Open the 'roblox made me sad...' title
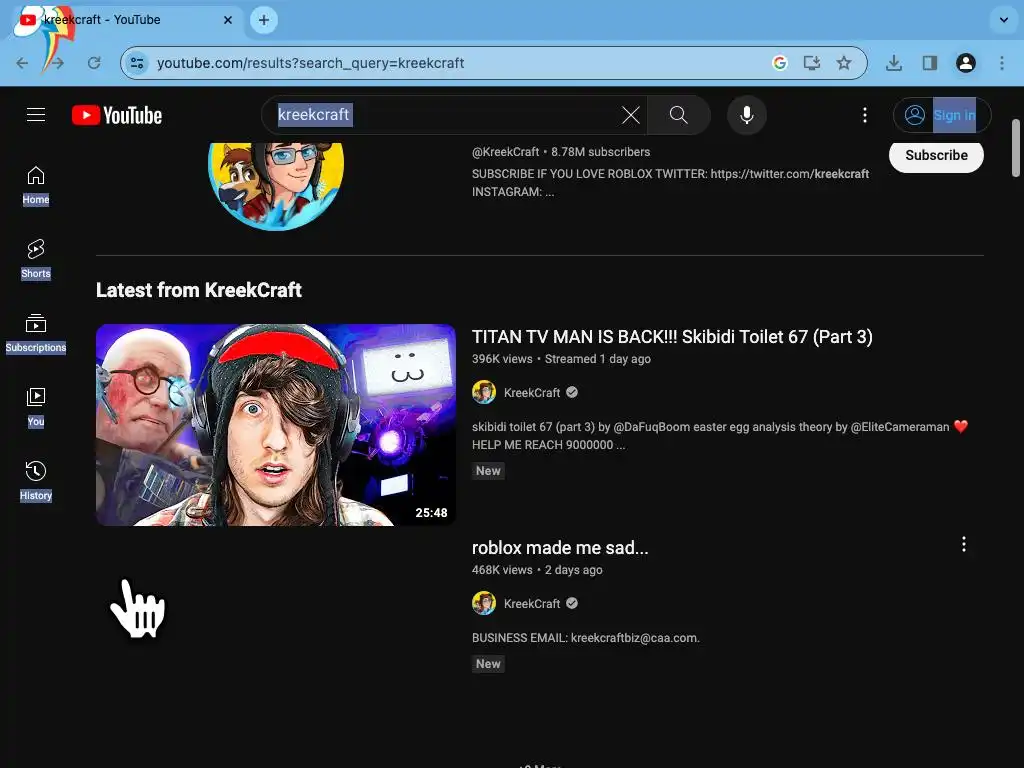This screenshot has width=1024, height=768. click(x=560, y=548)
